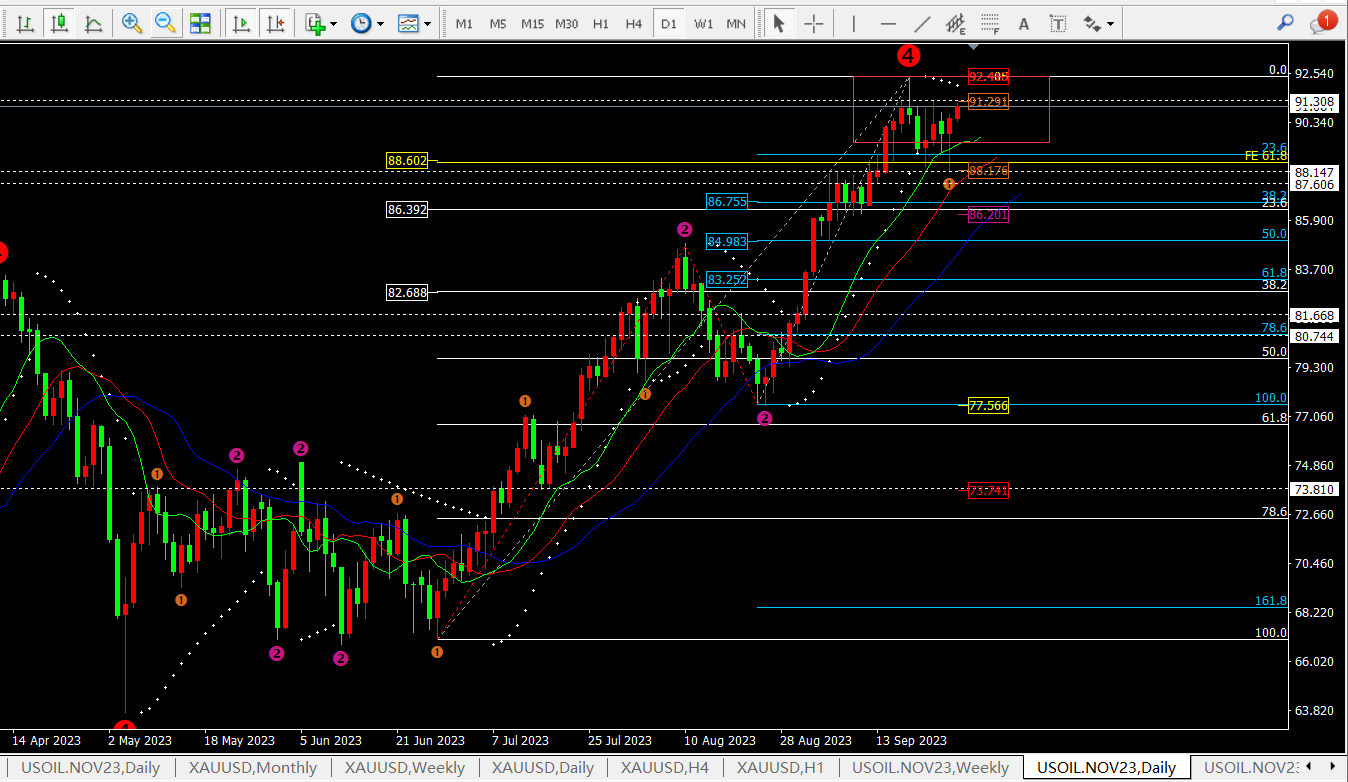Open the arrows objects tool
1348x782 pixels.
pyautogui.click(x=1092, y=23)
